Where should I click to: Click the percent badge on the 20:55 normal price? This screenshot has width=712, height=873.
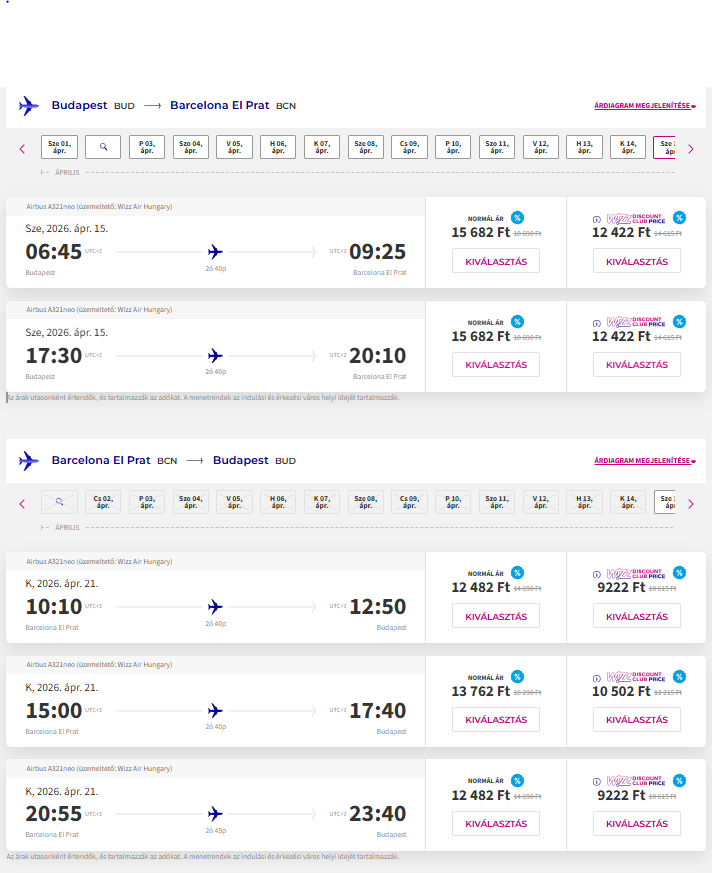(517, 781)
